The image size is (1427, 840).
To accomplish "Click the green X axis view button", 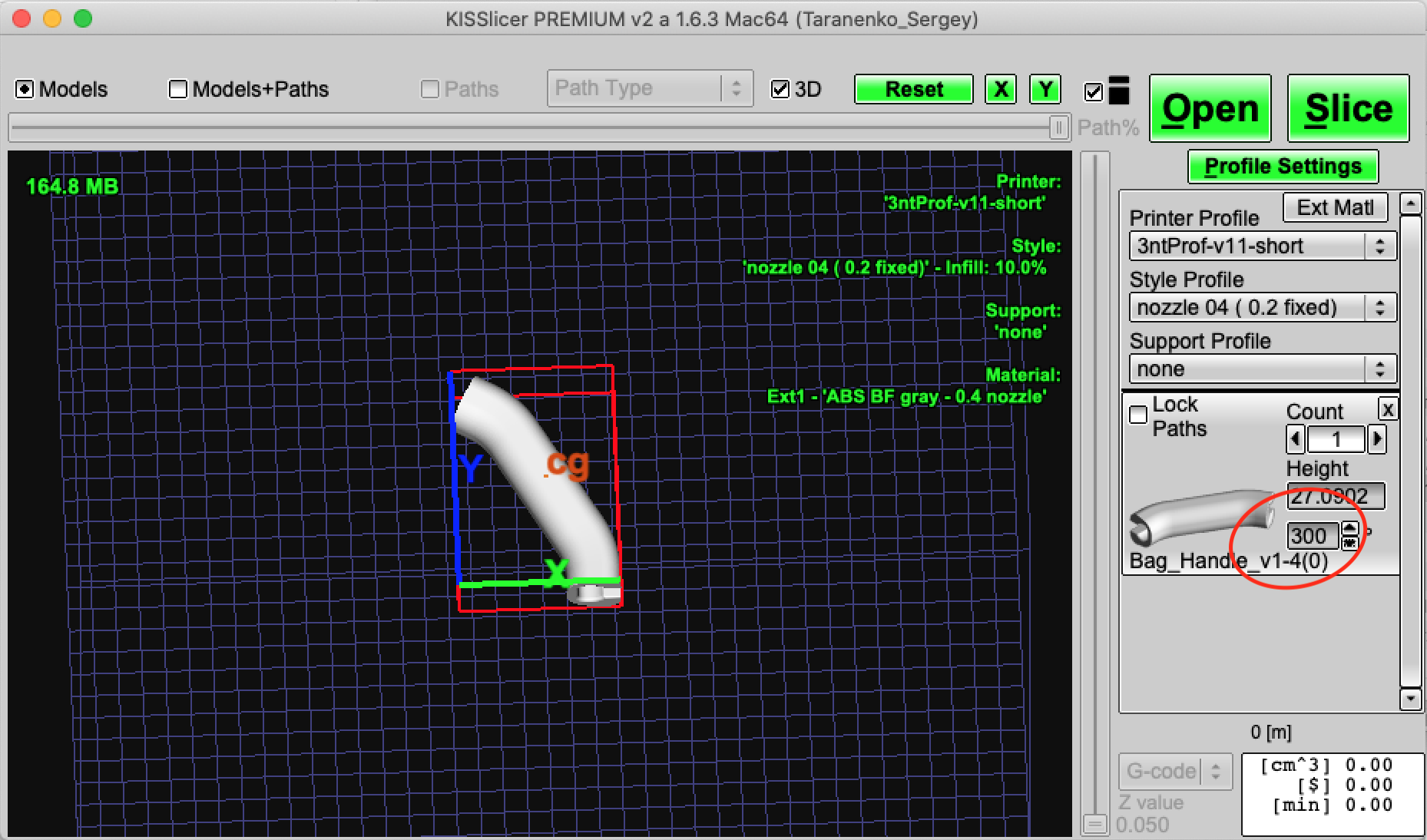I will 1000,90.
